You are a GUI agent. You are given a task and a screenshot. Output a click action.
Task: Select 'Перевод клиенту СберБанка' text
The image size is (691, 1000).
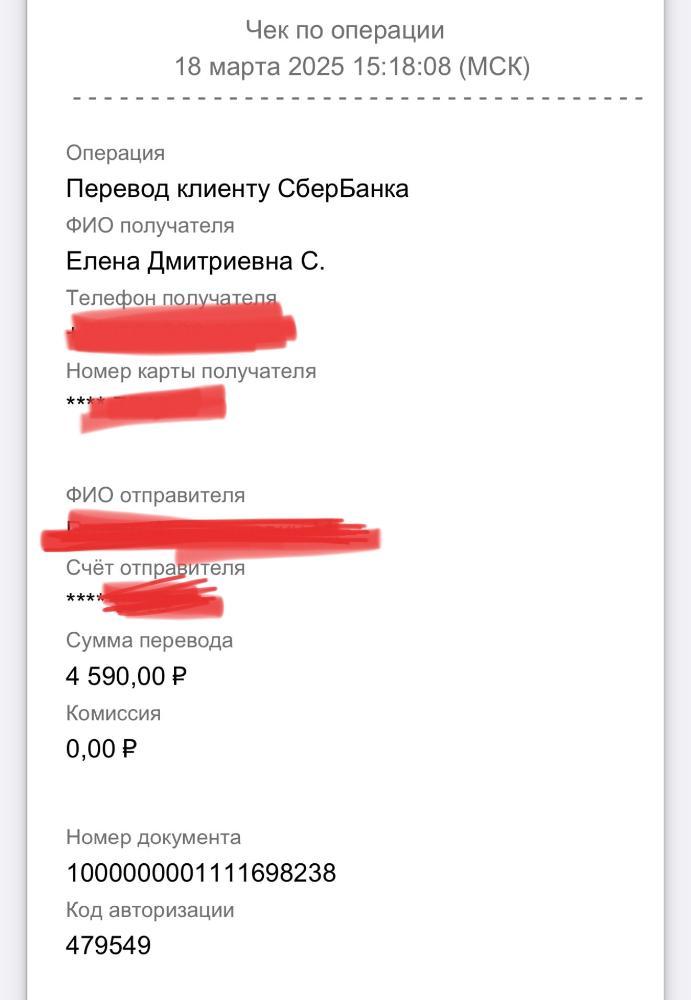(237, 189)
